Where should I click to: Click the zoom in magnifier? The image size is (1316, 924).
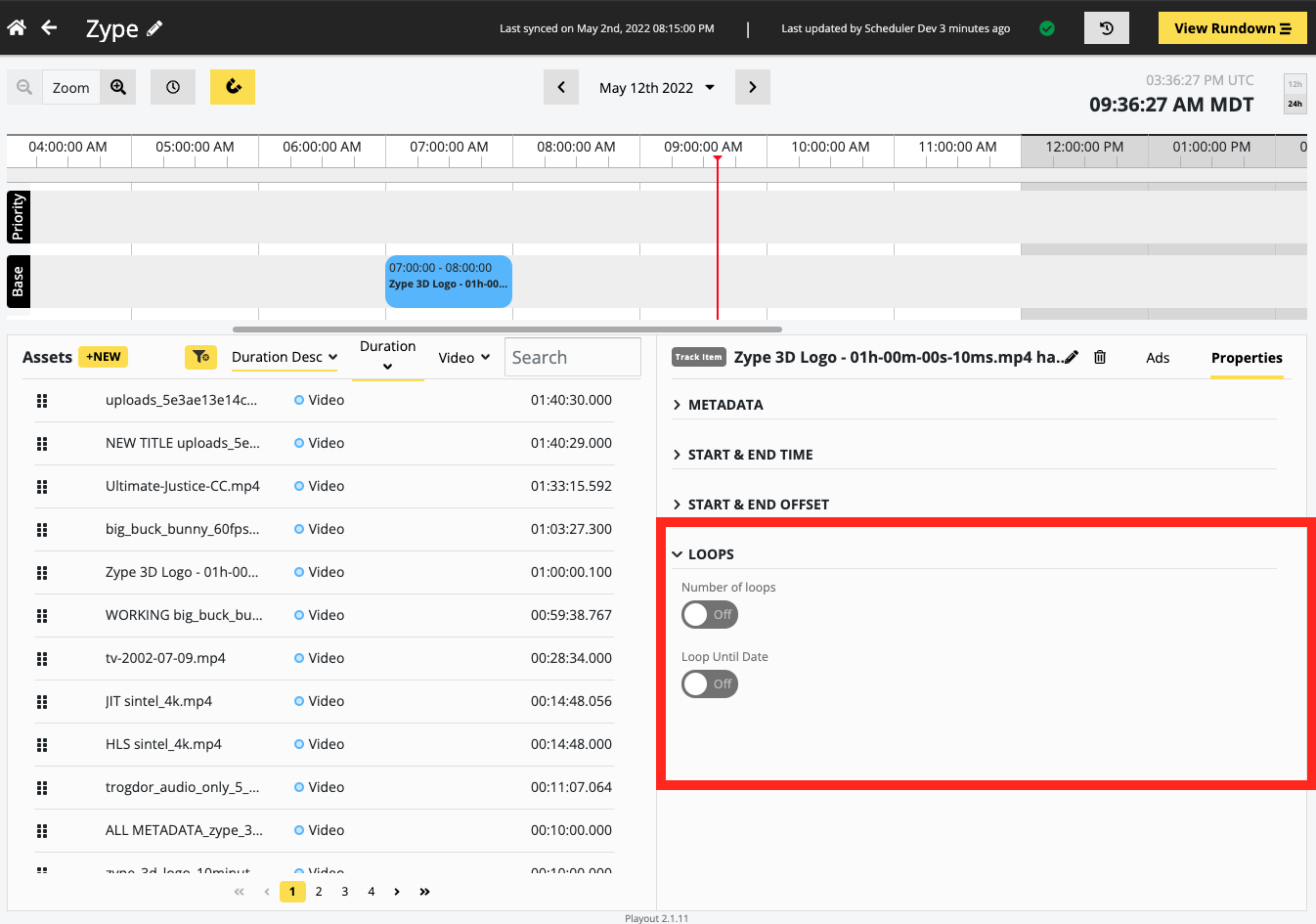click(x=118, y=87)
